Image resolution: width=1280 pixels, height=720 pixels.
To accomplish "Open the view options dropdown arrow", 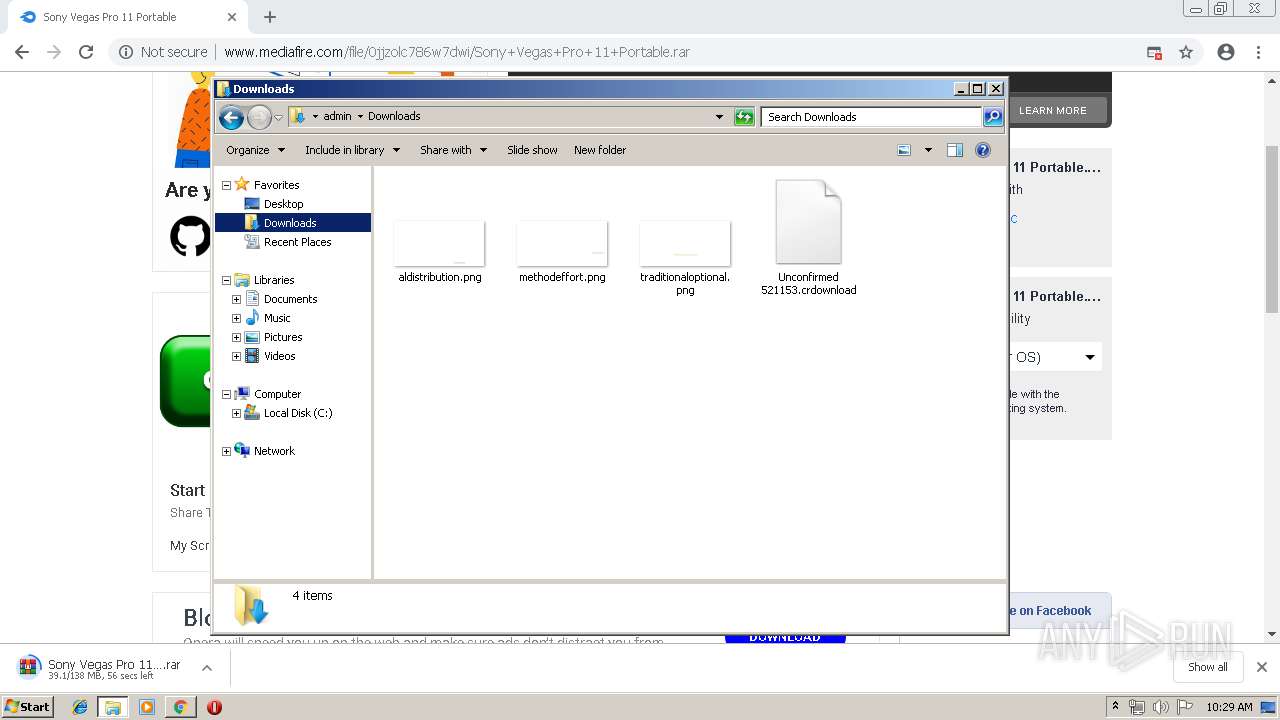I will [x=928, y=150].
